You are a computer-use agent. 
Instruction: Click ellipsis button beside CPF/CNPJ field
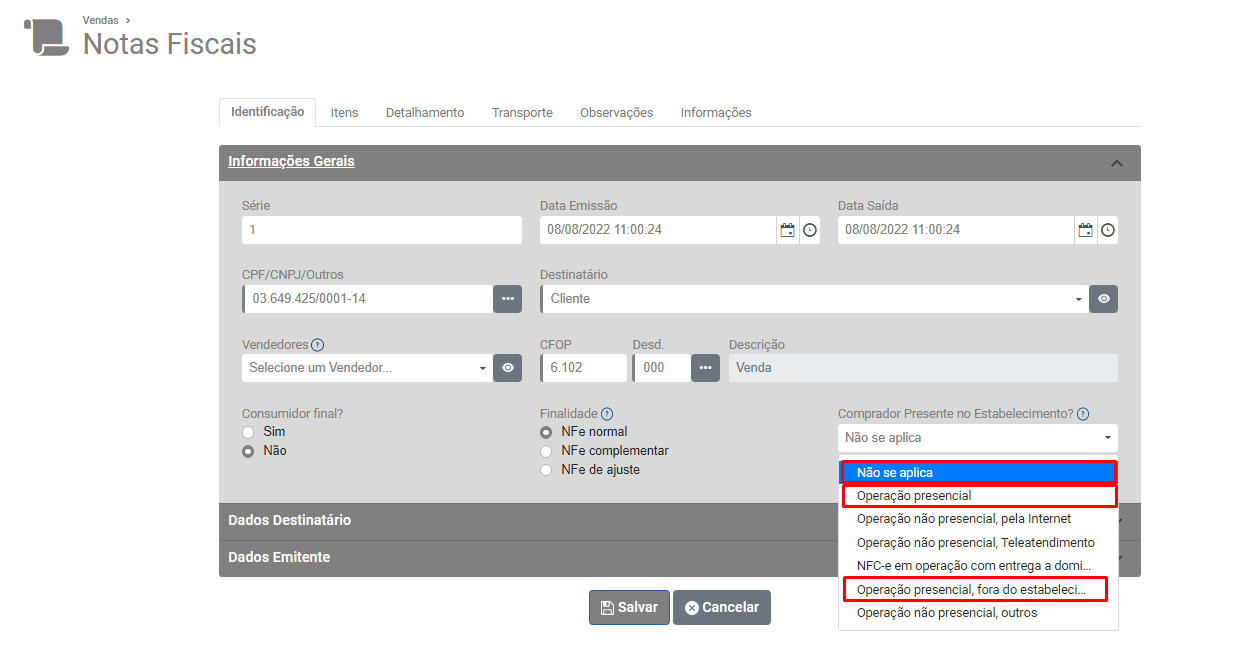coord(507,299)
